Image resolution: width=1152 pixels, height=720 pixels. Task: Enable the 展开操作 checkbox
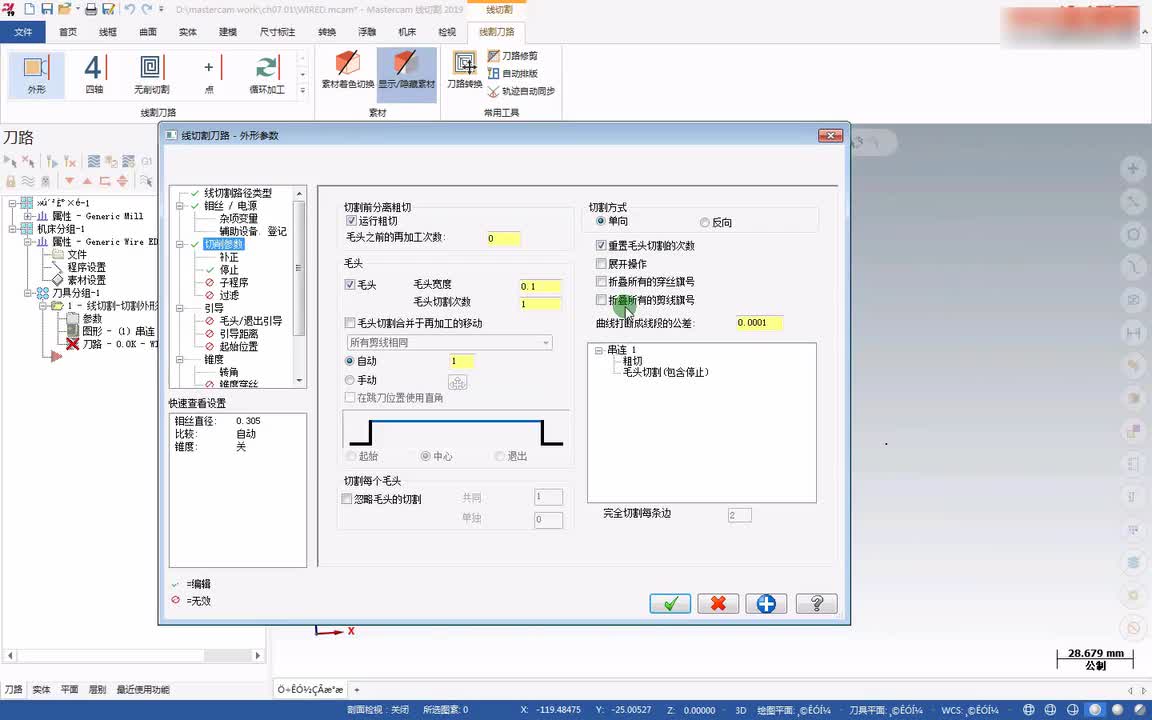(601, 264)
